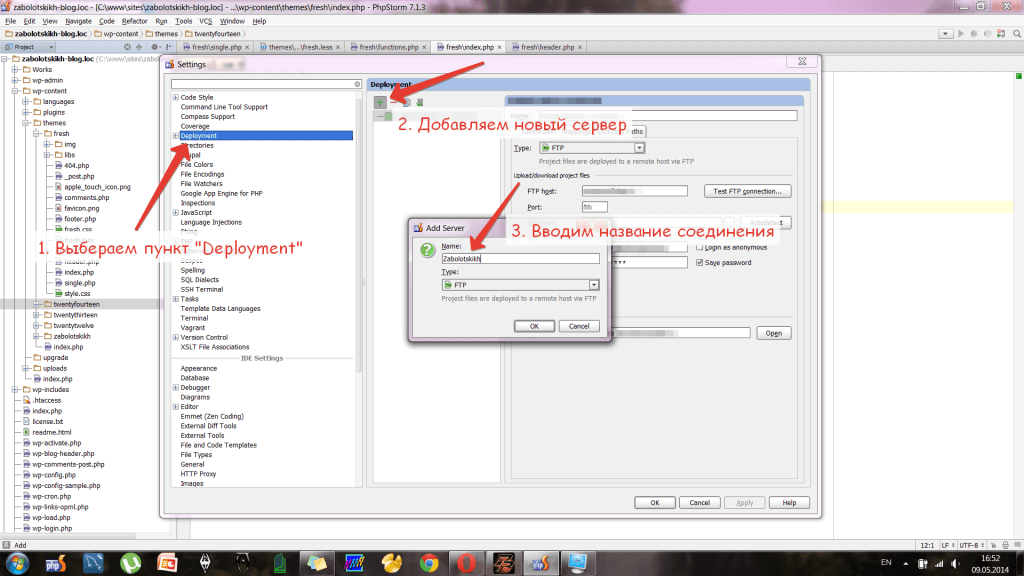
Task: Click wp-content in the breadcrumb bar
Action: (x=120, y=34)
